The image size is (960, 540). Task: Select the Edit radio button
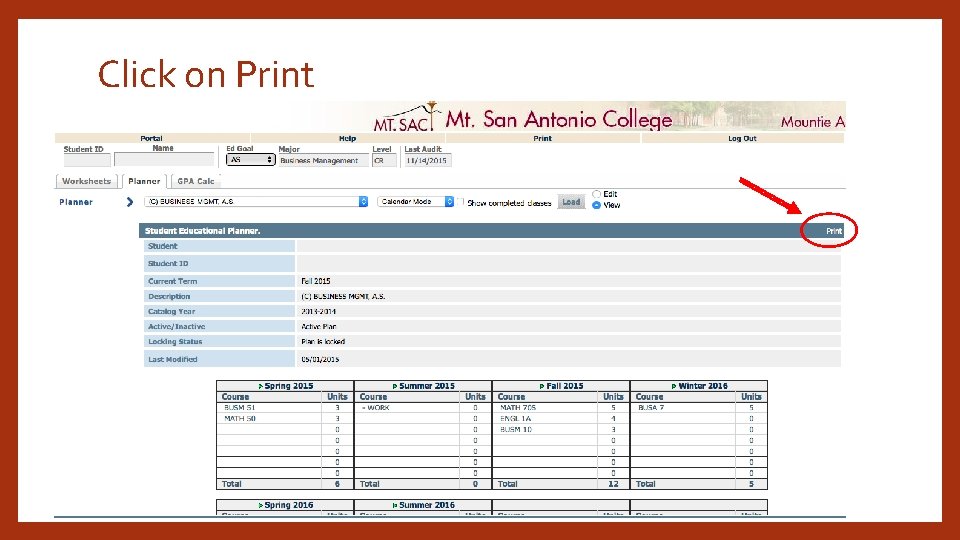596,194
